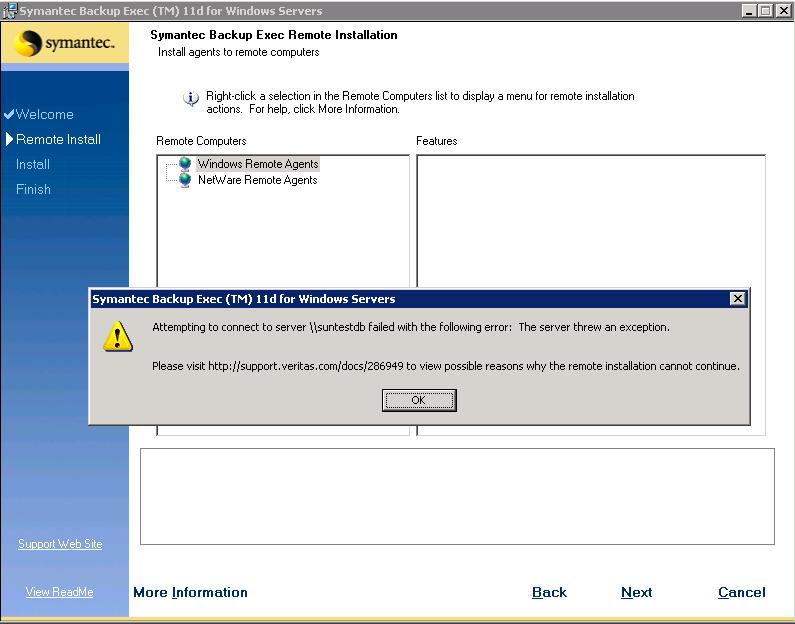The image size is (795, 624).
Task: Click the warning triangle icon in the dialog
Action: coord(118,337)
